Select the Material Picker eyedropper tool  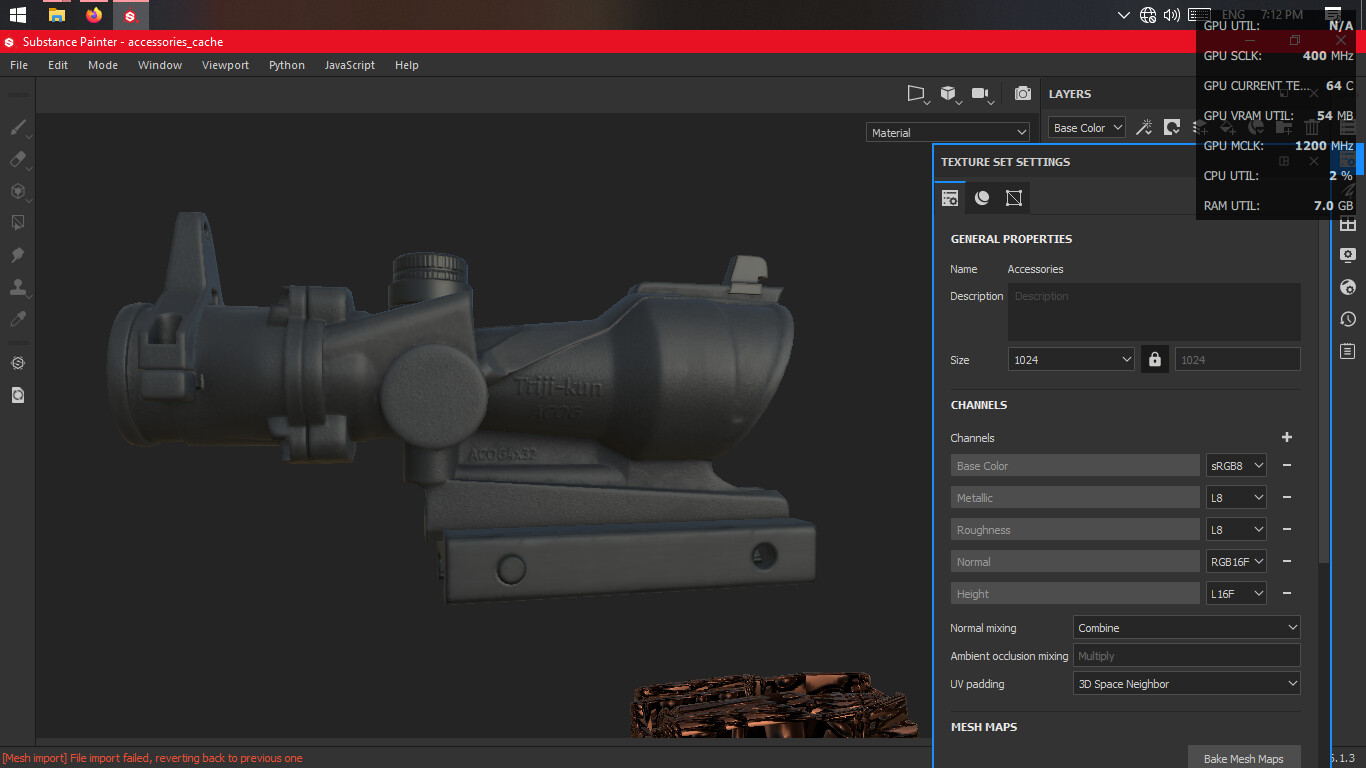pos(17,318)
